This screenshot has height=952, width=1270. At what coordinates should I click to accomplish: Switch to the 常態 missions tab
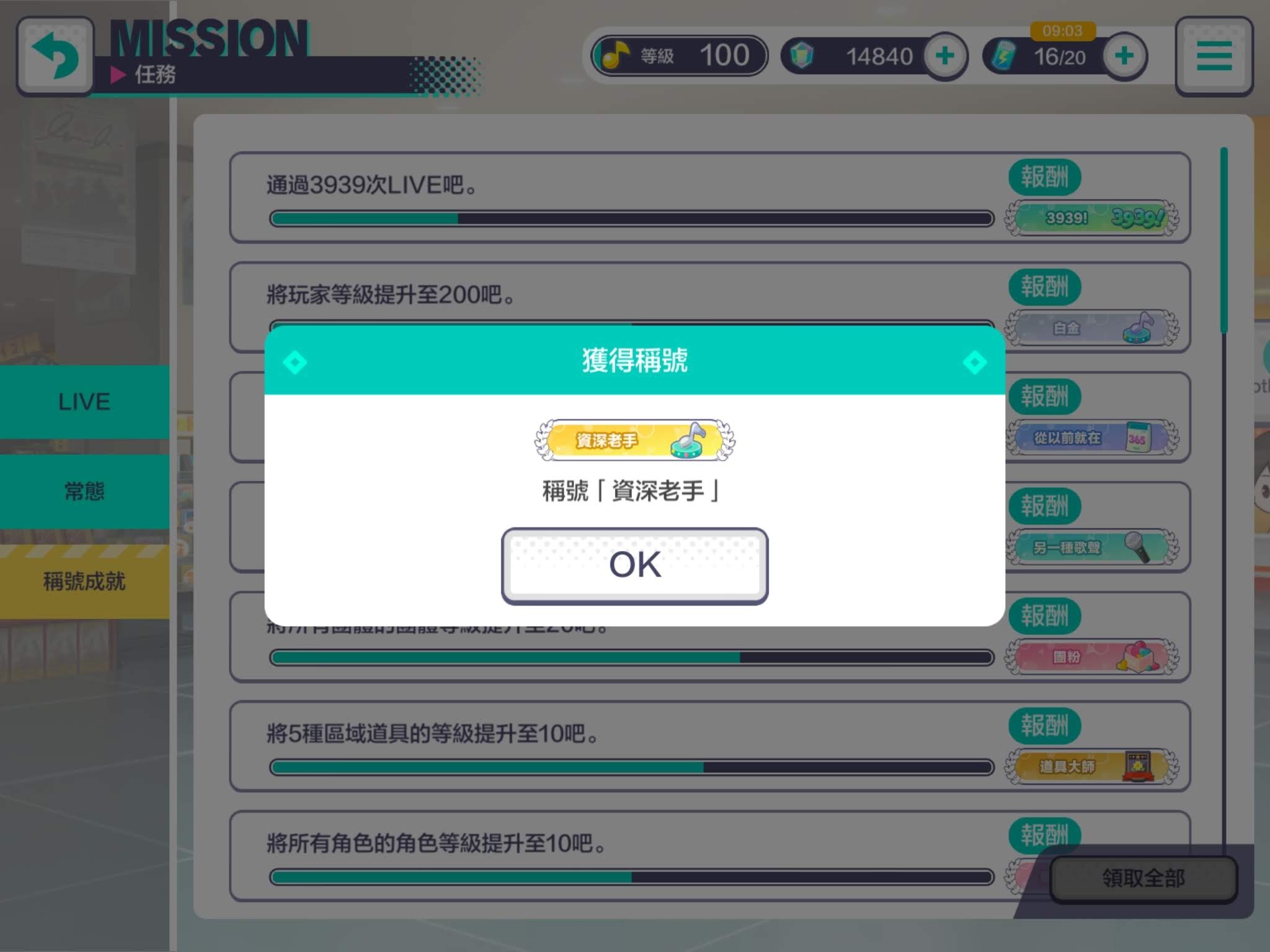point(84,491)
